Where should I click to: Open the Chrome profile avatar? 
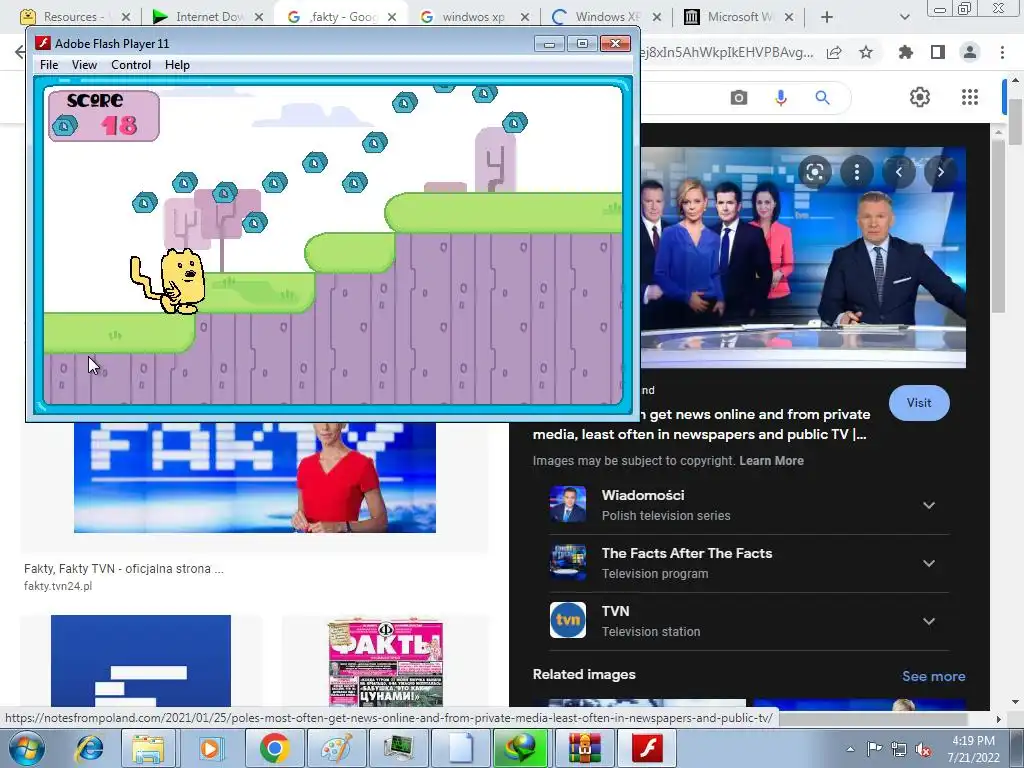coord(970,52)
